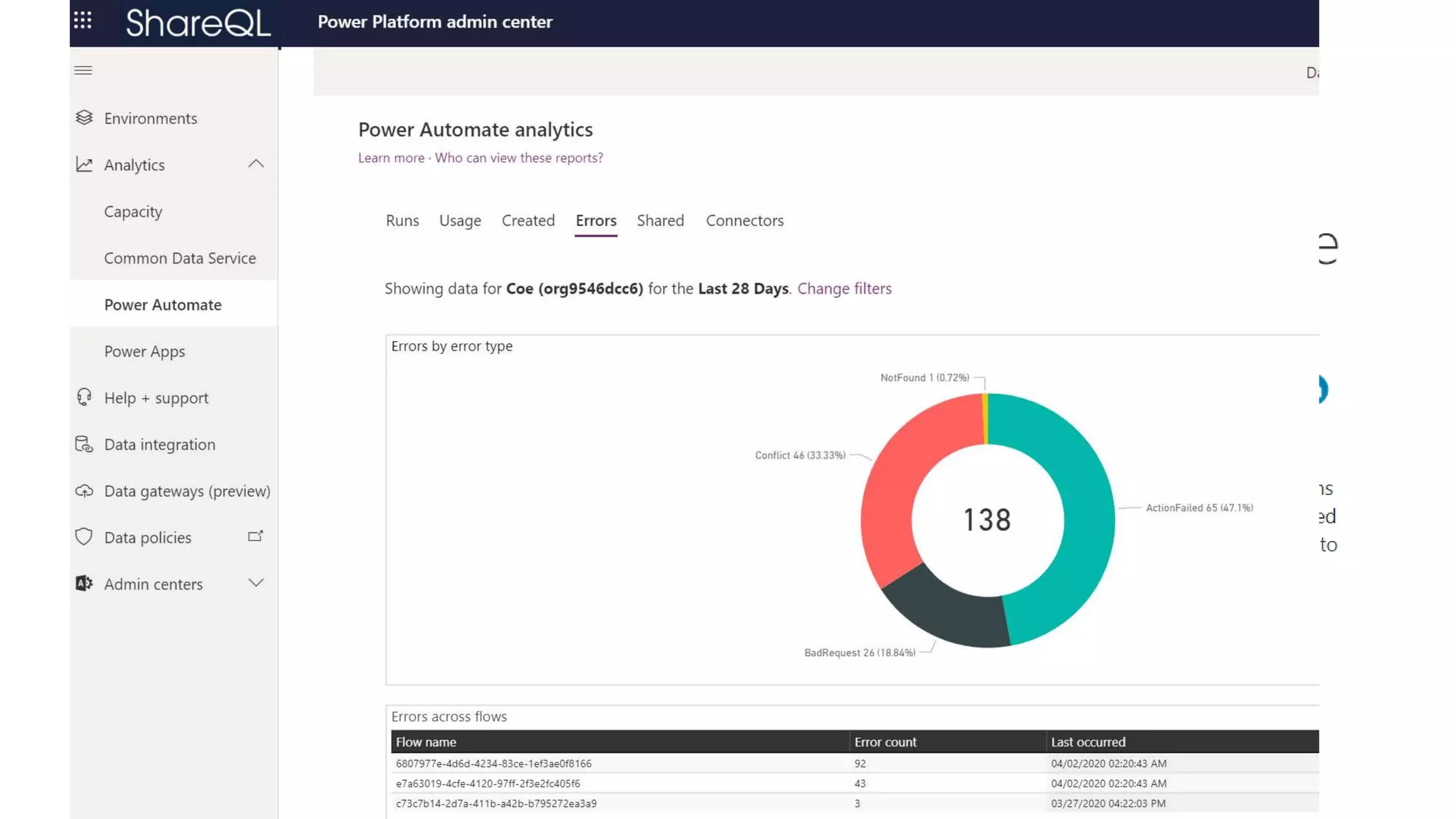This screenshot has height=819, width=1456.
Task: Click the Environments layers icon
Action: tap(84, 118)
